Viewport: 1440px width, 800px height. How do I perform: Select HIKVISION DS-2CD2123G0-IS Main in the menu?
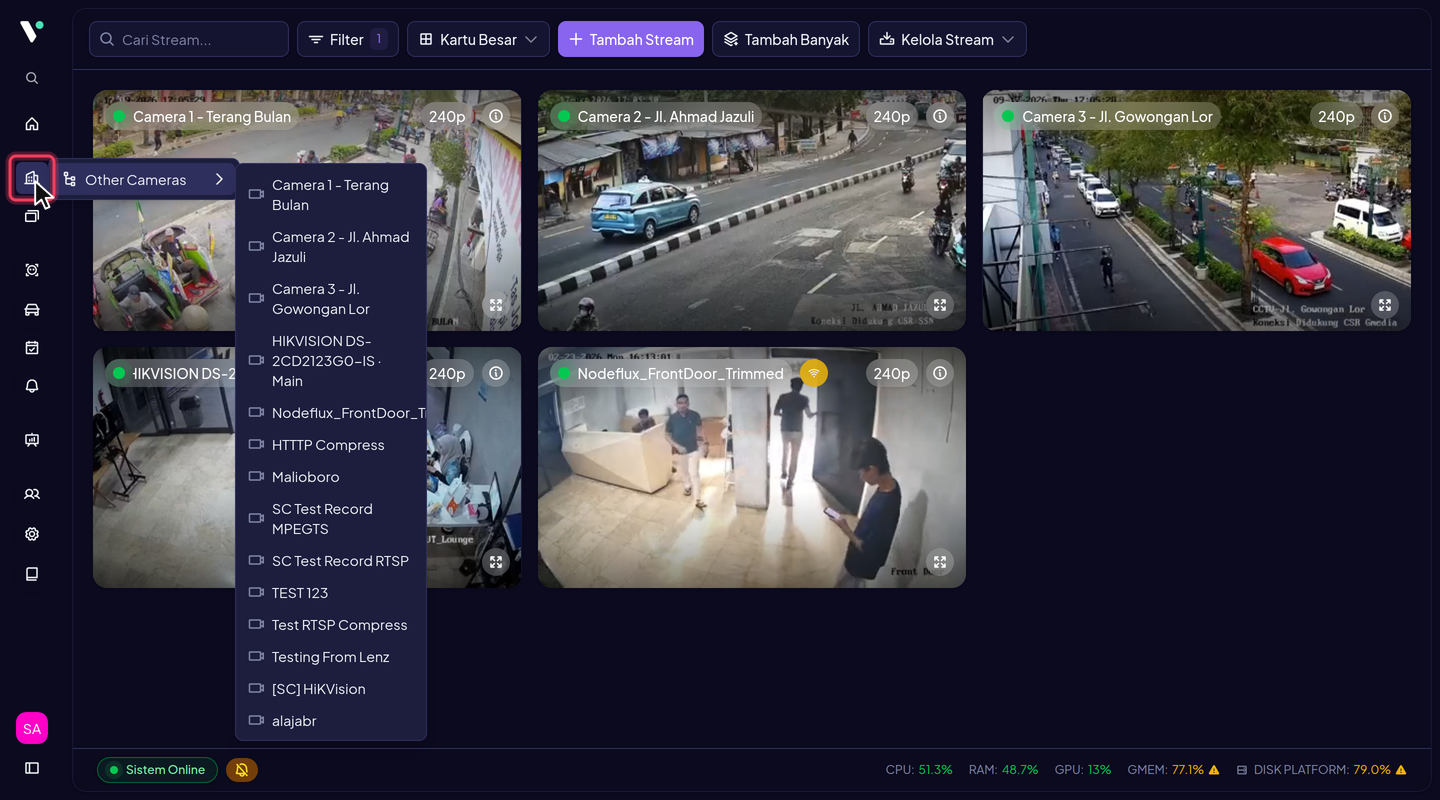pos(331,361)
